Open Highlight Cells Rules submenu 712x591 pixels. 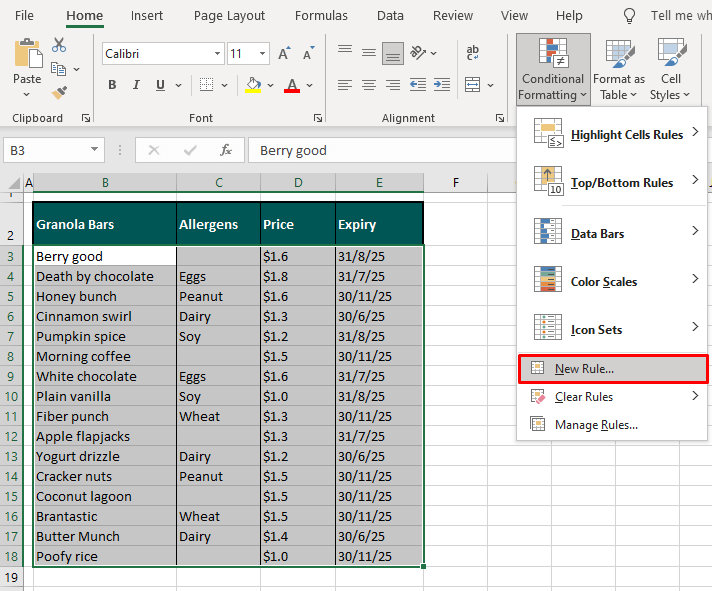[612, 134]
